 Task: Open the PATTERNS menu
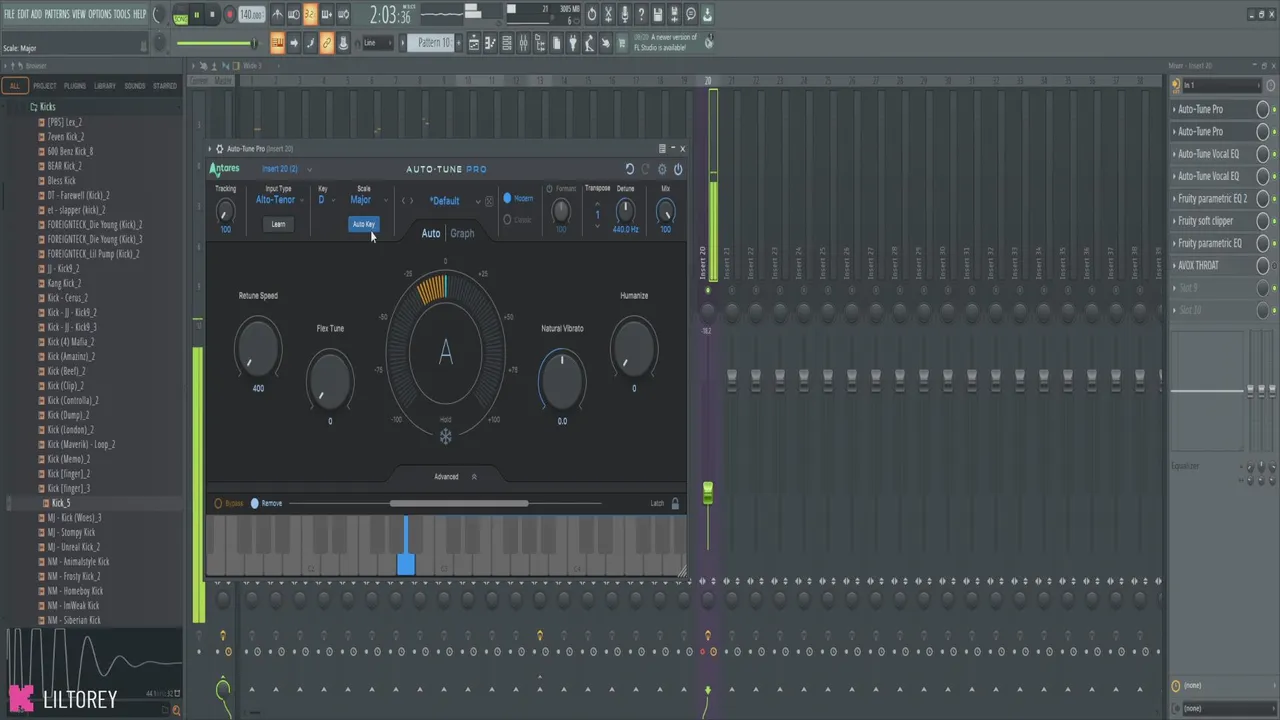point(57,14)
